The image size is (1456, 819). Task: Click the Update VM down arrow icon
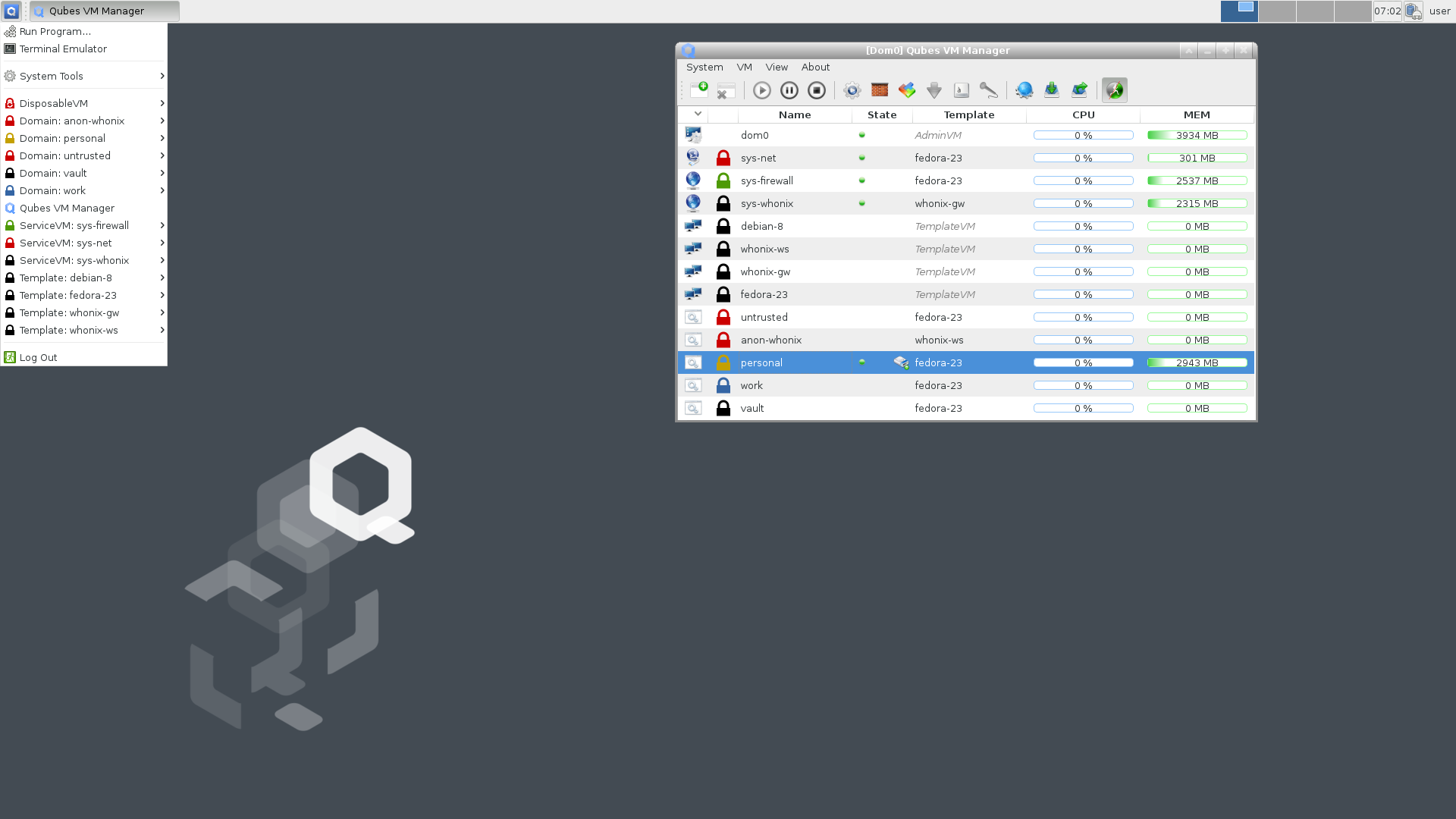point(934,90)
